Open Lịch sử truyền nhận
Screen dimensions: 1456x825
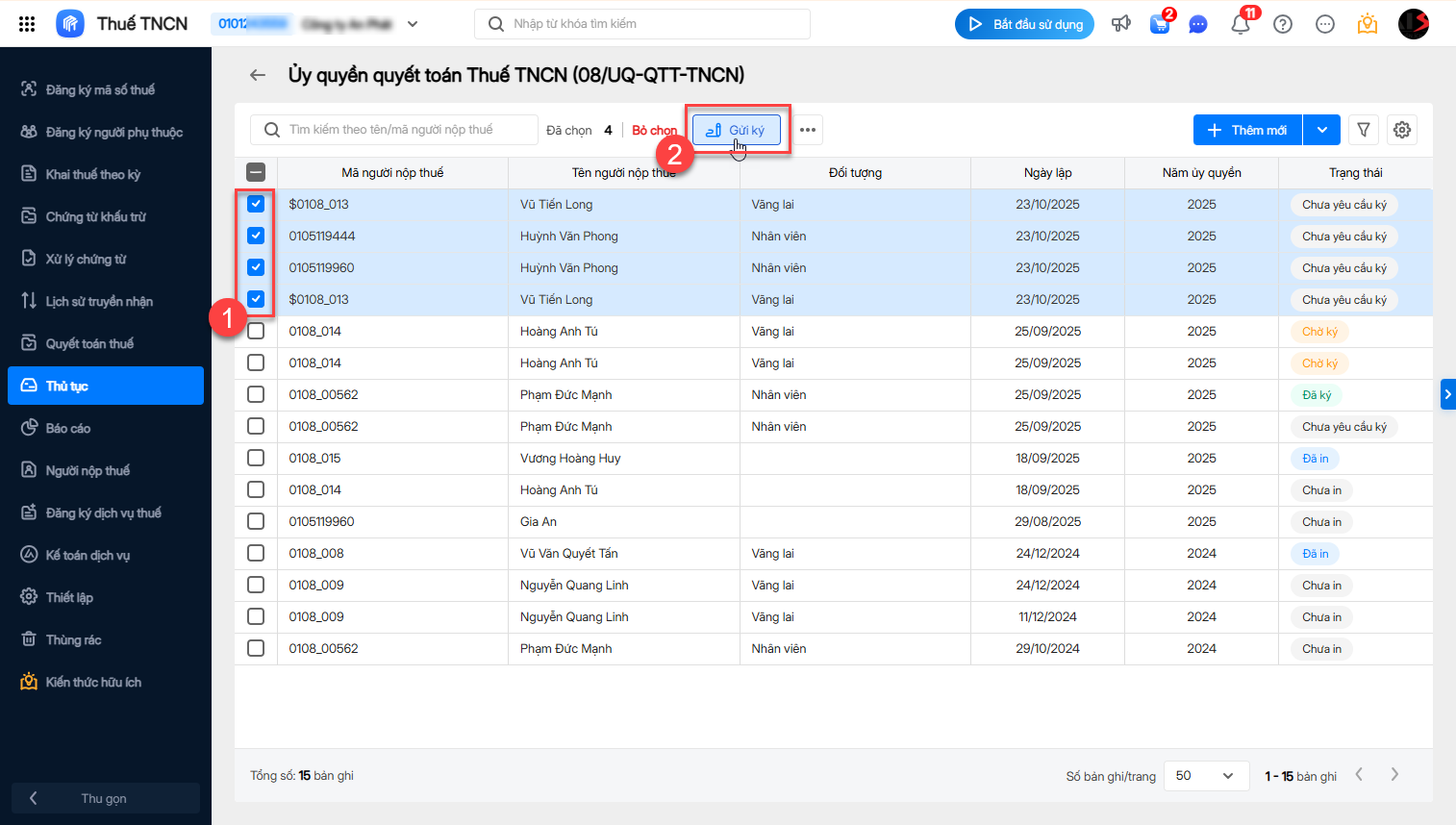(106, 301)
